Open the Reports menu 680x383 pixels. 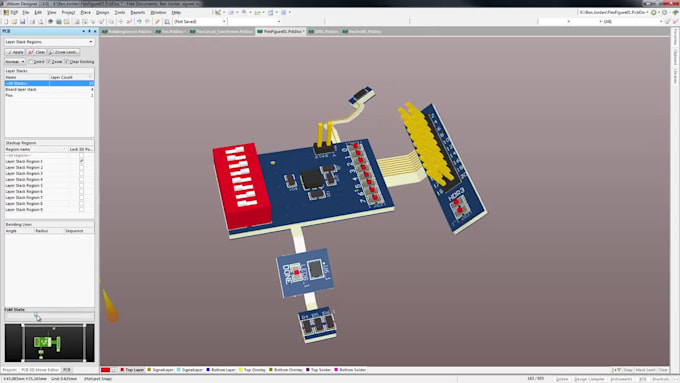pyautogui.click(x=137, y=13)
